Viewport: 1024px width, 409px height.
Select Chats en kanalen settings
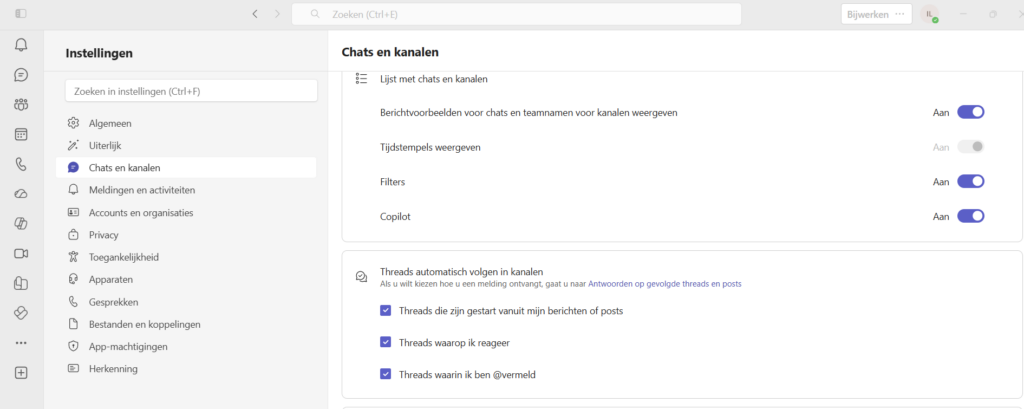coord(186,168)
